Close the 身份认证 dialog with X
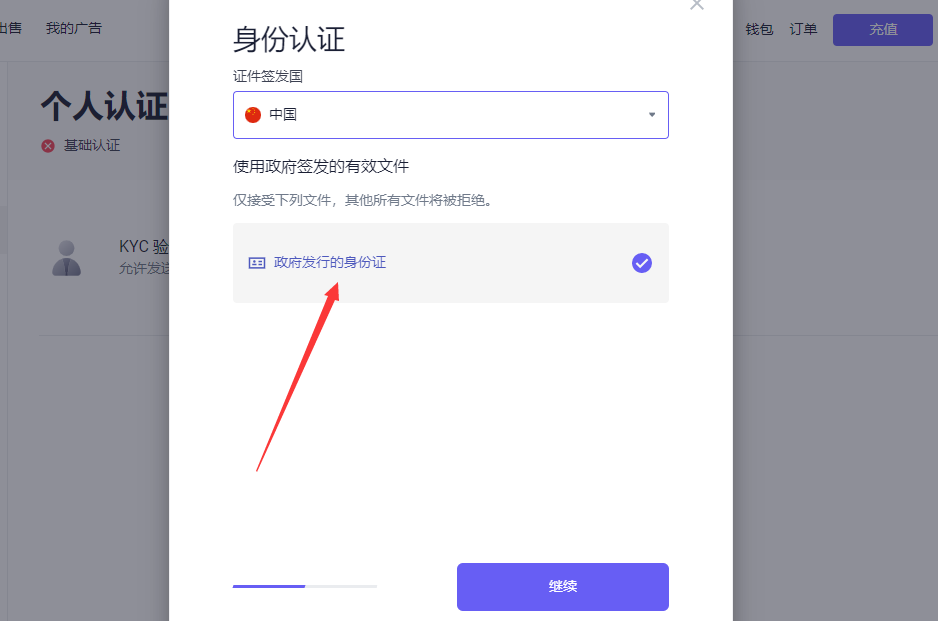Viewport: 938px width, 621px height. point(696,5)
